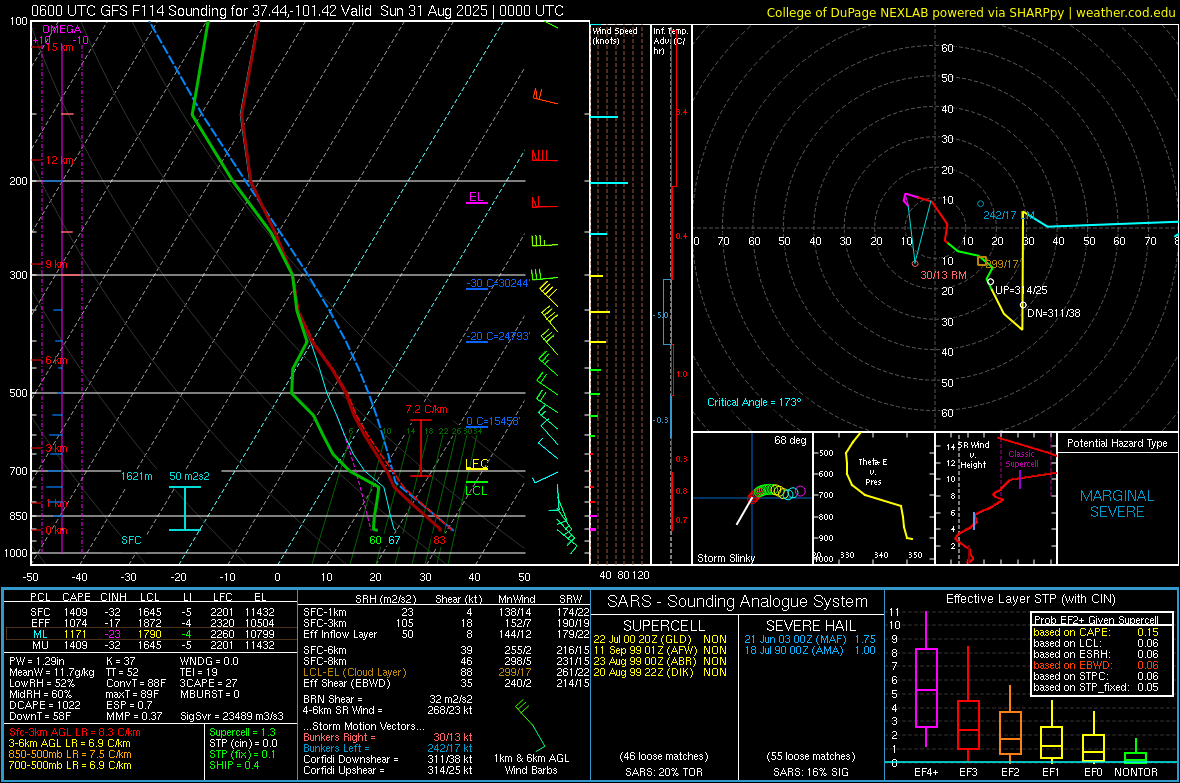1180x783 pixels.
Task: Click the Wind Speed (knots) panel header
Action: tap(615, 35)
